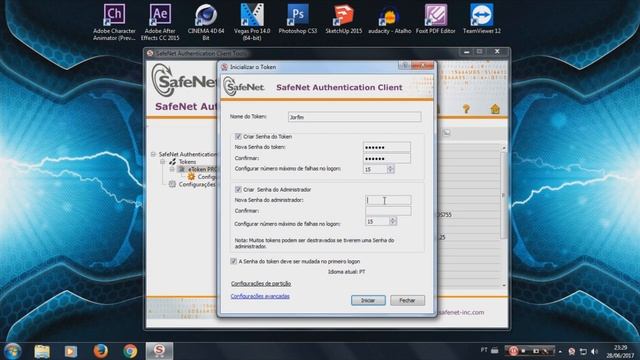
Task: Click the red pause recorder button in taskbar
Action: 513,351
